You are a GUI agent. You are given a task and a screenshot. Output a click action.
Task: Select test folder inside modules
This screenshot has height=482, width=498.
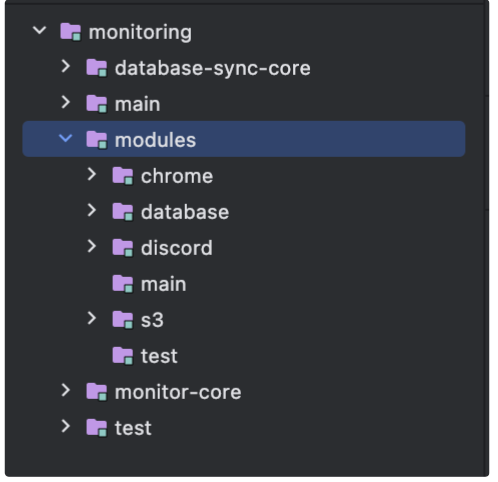159,356
